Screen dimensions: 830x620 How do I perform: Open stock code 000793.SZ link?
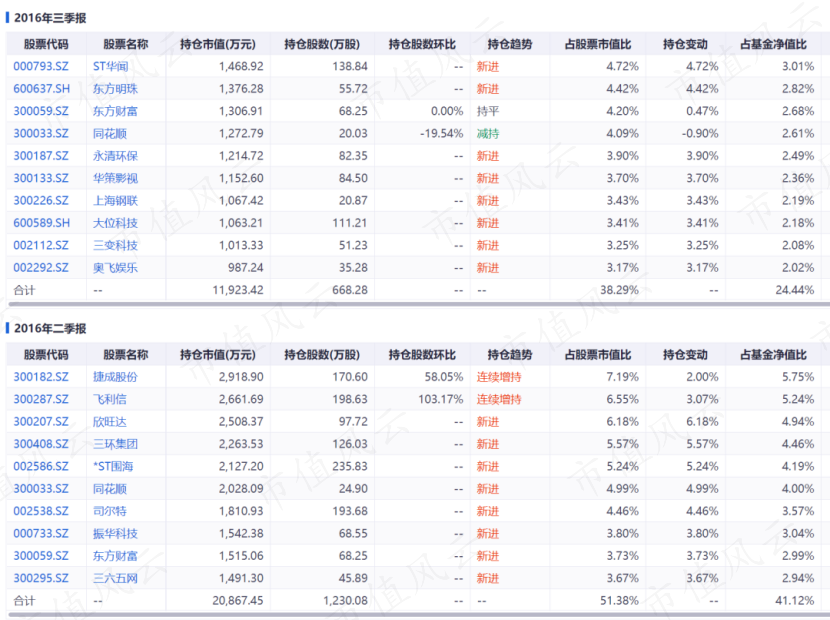(41, 66)
